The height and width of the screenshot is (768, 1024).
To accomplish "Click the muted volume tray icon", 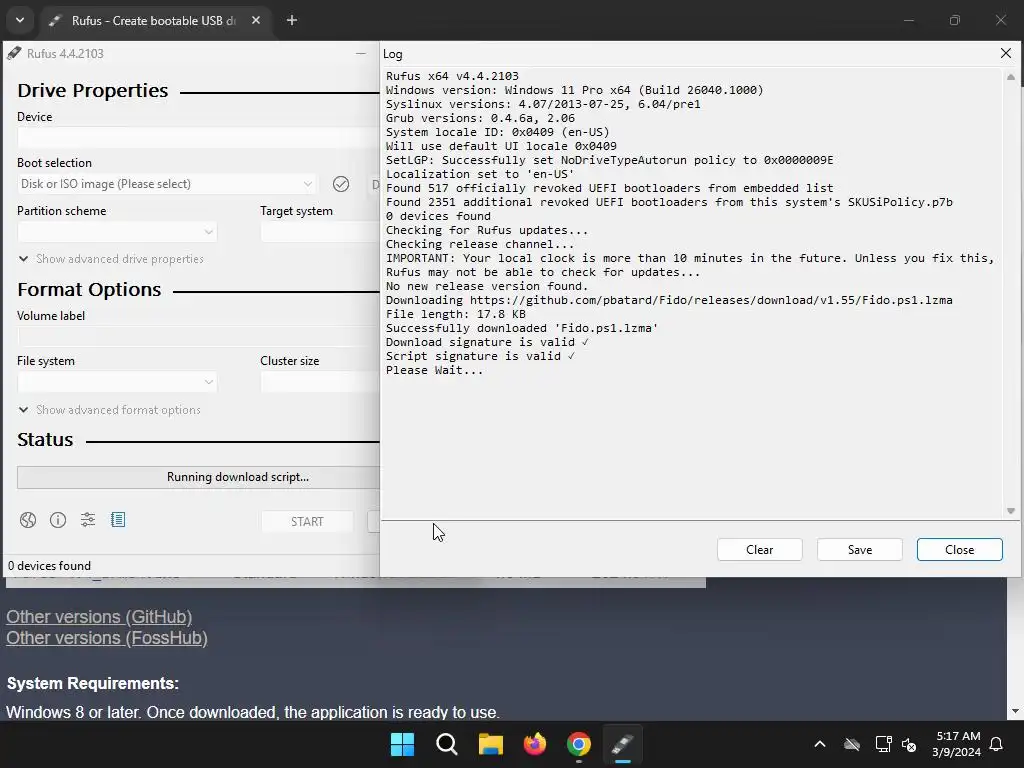I will [x=909, y=744].
